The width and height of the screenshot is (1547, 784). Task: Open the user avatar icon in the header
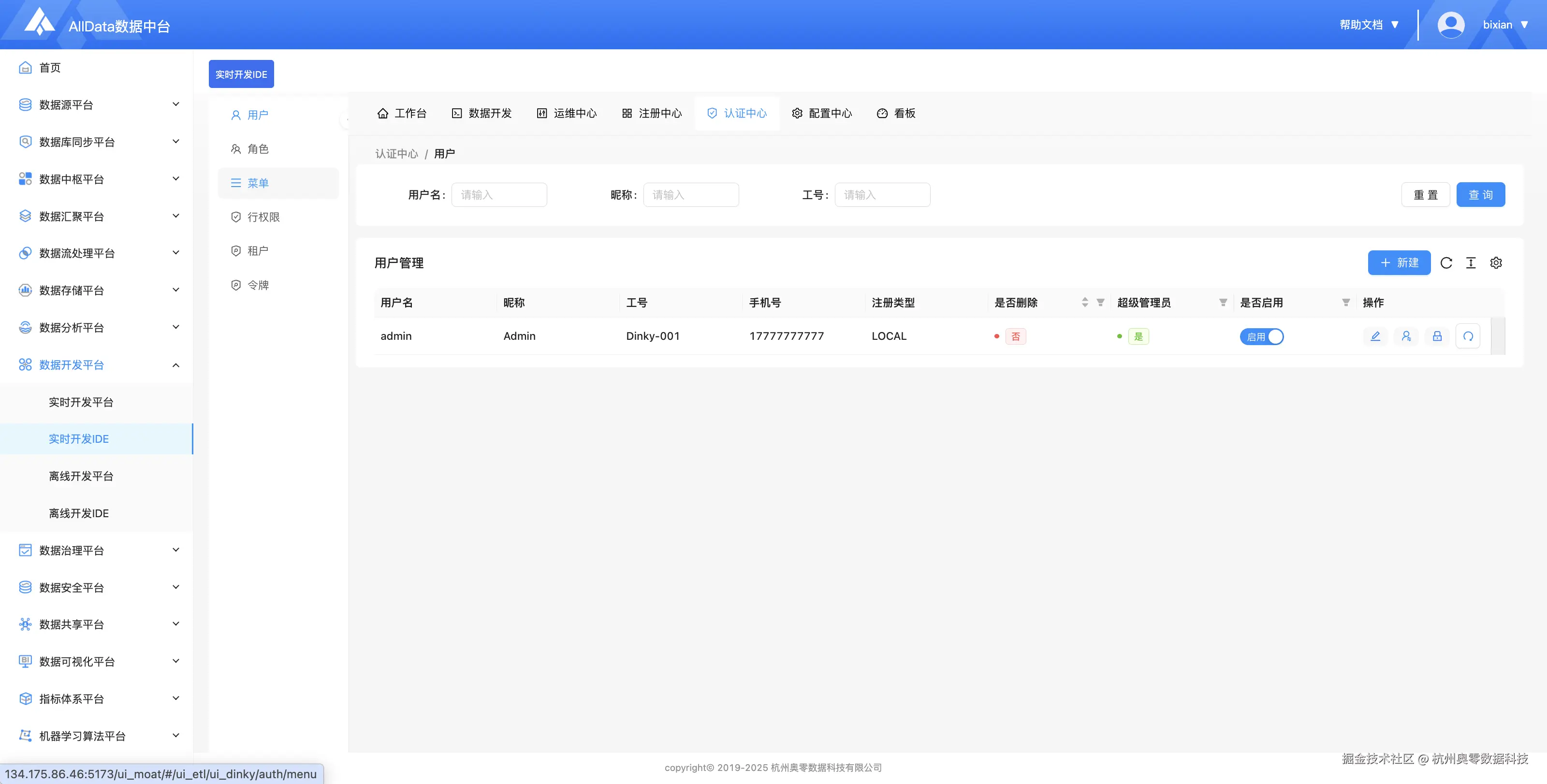[x=1451, y=24]
